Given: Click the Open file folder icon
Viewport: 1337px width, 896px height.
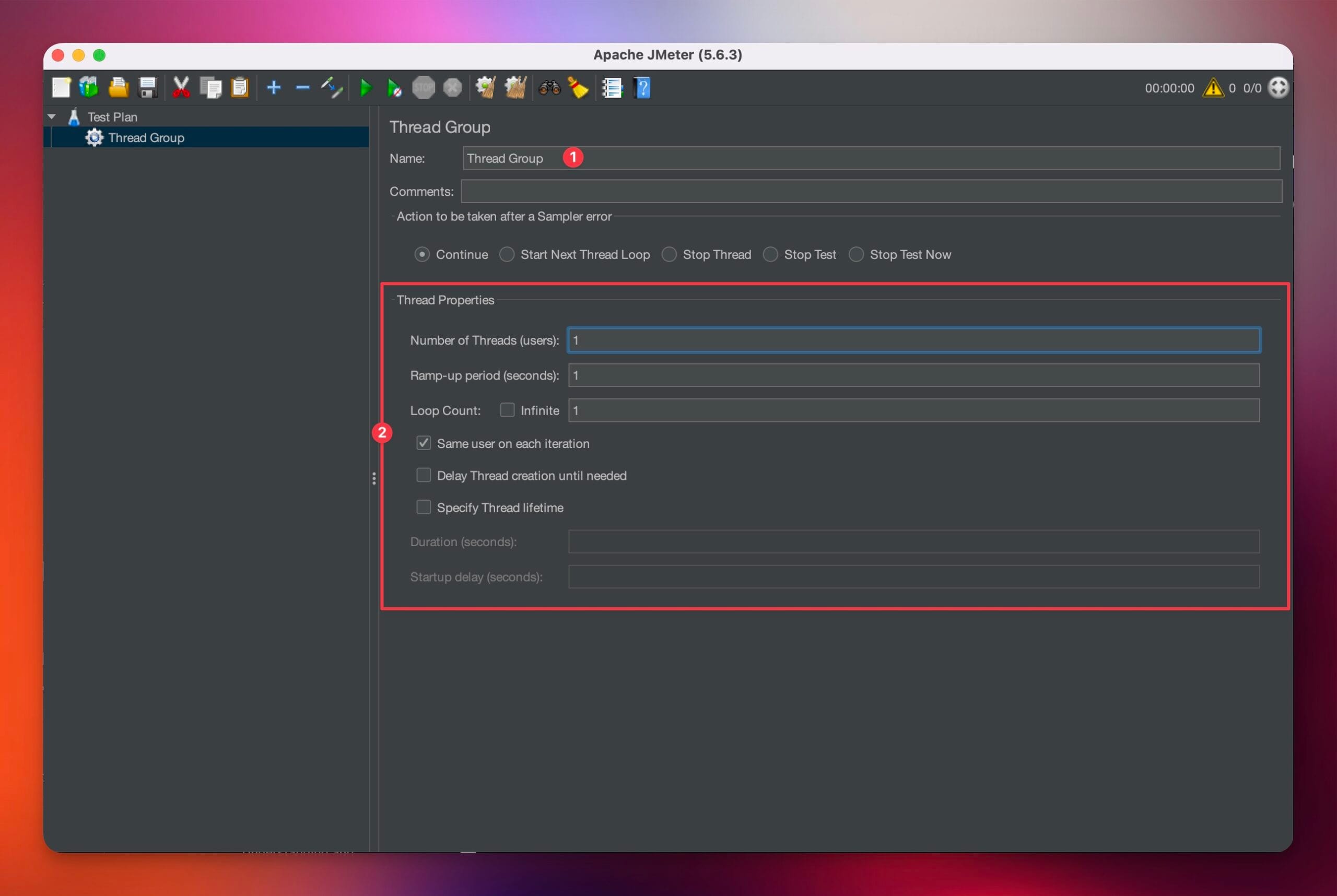Looking at the screenshot, I should [x=119, y=87].
